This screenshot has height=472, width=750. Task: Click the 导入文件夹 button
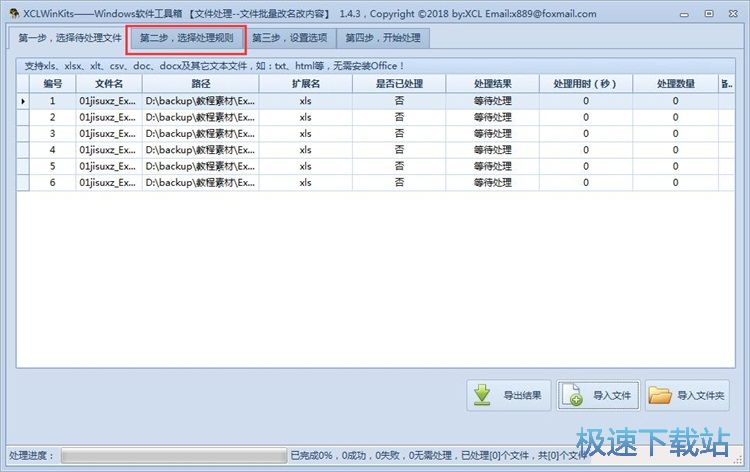(687, 395)
